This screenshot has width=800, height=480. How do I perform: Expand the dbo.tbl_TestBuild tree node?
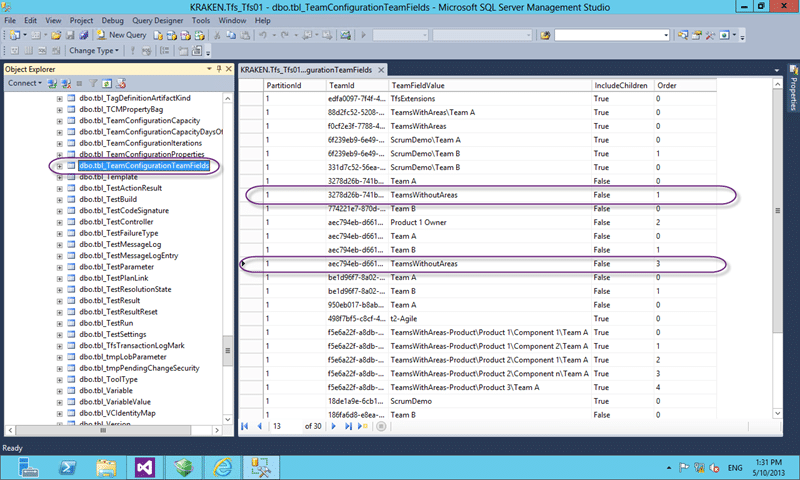point(60,199)
